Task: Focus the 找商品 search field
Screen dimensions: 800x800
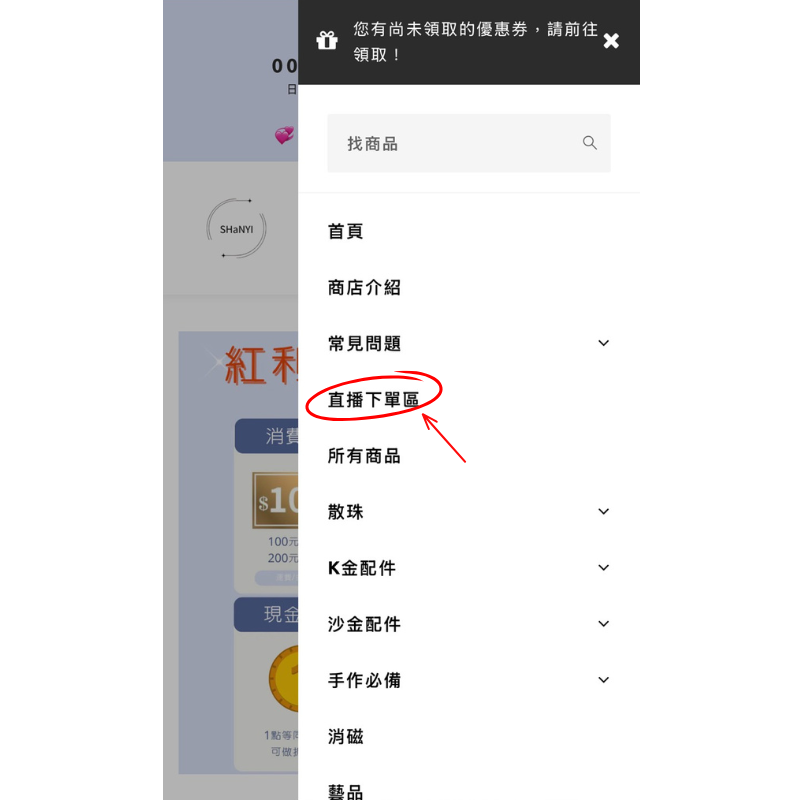Action: coord(468,143)
